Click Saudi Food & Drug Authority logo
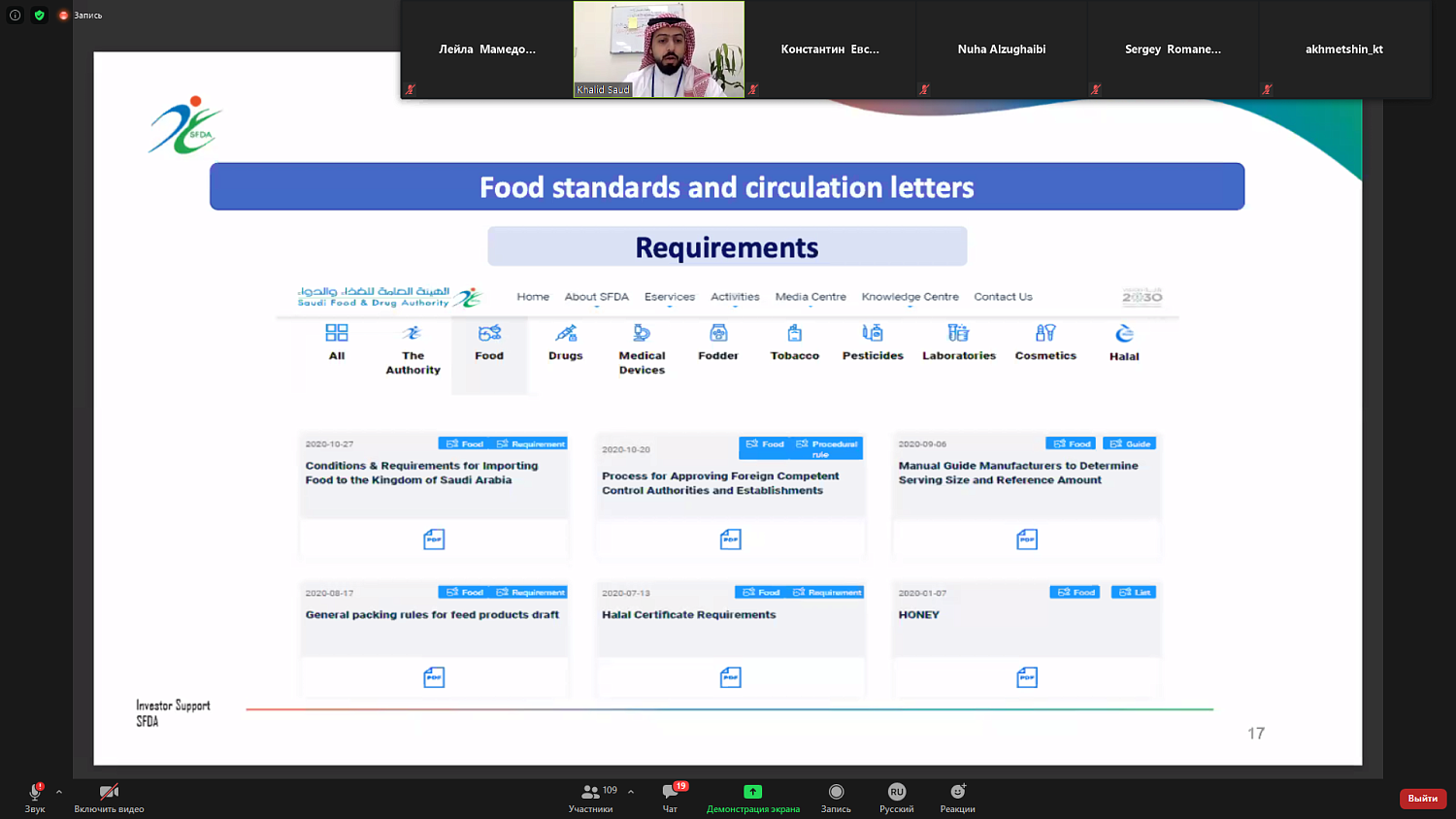This screenshot has width=1456, height=819. (x=389, y=297)
